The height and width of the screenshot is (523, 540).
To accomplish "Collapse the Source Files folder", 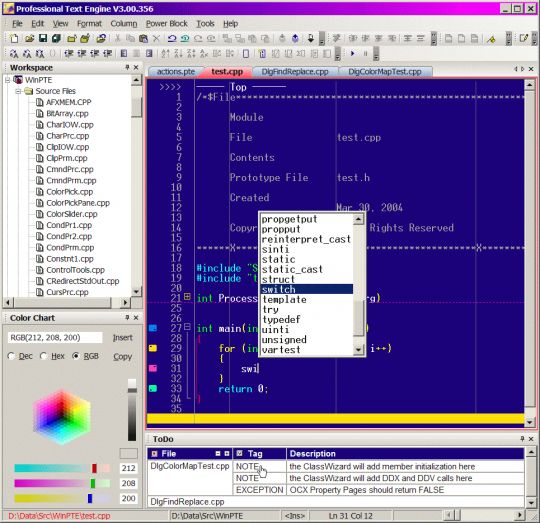I will click(x=18, y=91).
